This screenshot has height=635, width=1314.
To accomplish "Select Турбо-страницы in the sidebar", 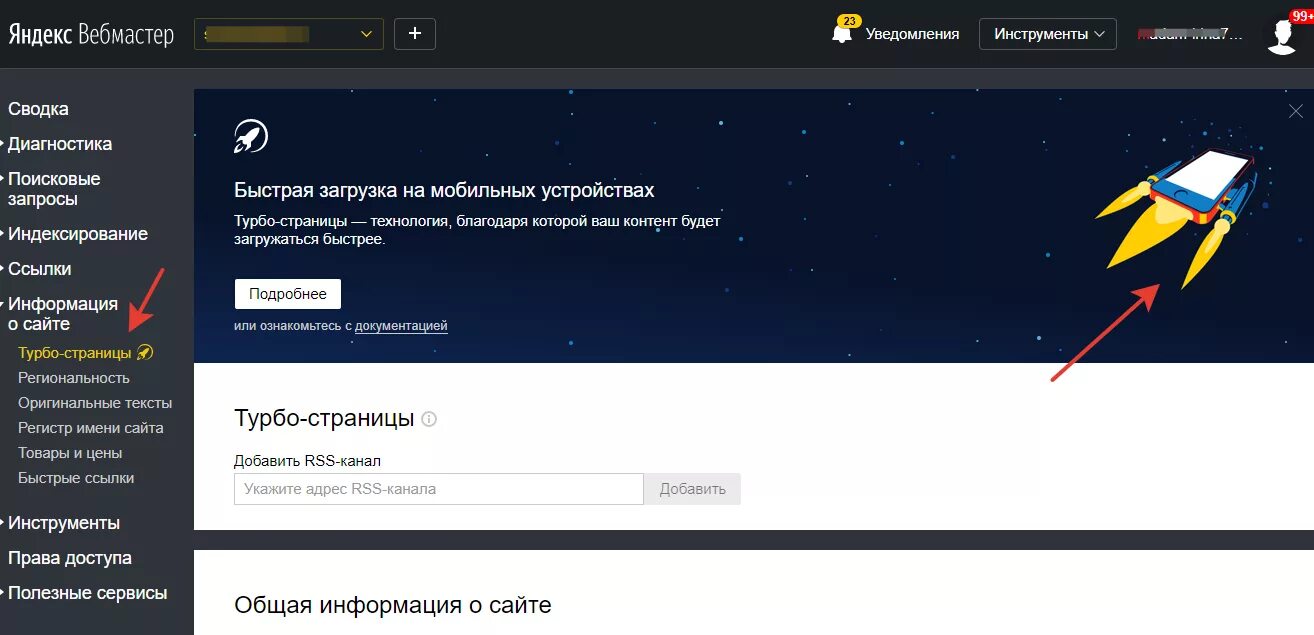I will 75,353.
